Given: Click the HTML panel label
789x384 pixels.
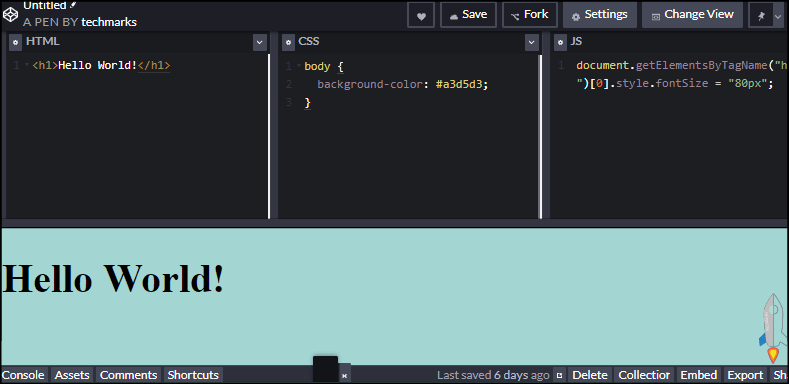Looking at the screenshot, I should click(x=43, y=42).
